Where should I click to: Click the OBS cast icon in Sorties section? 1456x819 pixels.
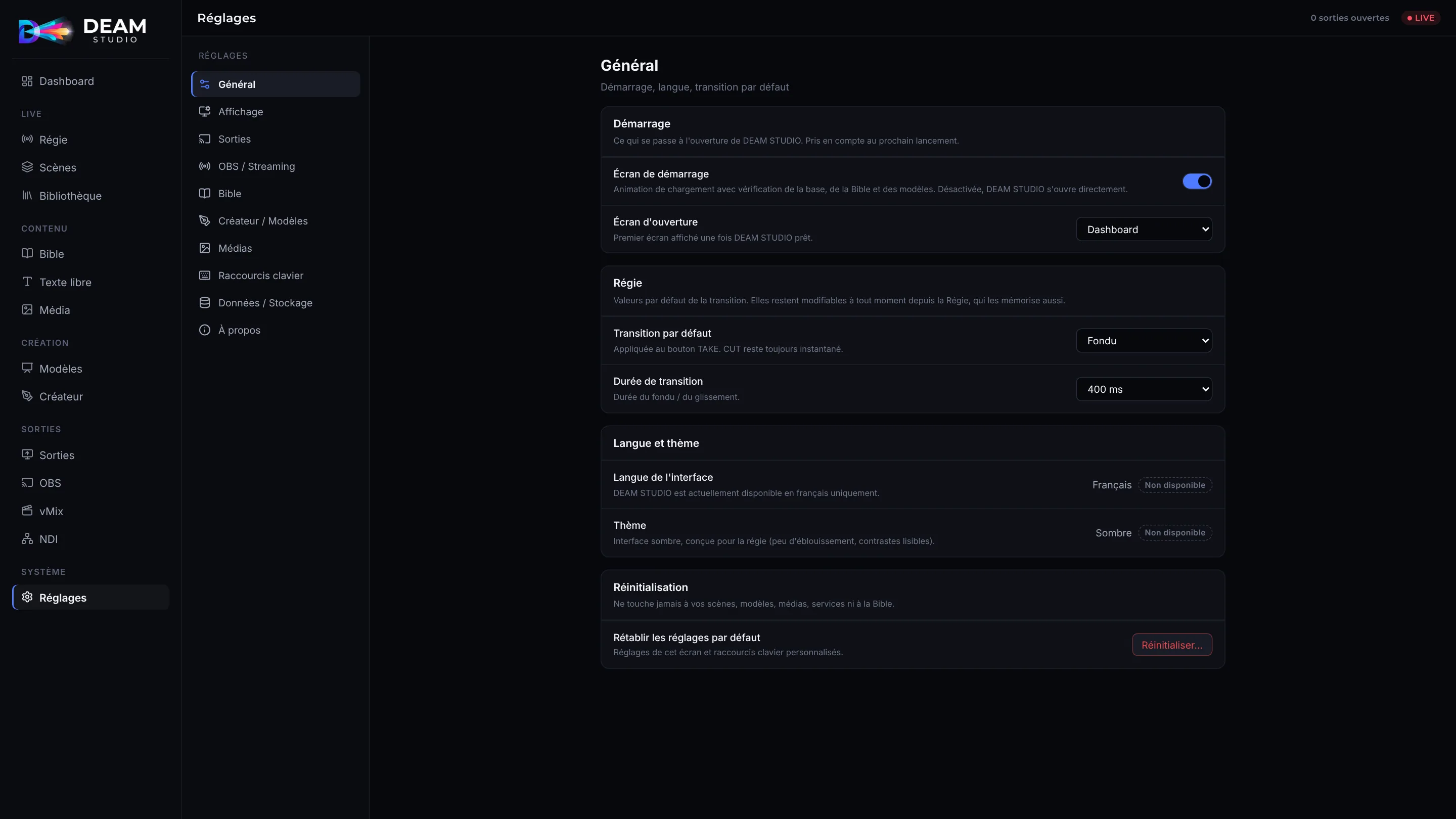tap(27, 483)
